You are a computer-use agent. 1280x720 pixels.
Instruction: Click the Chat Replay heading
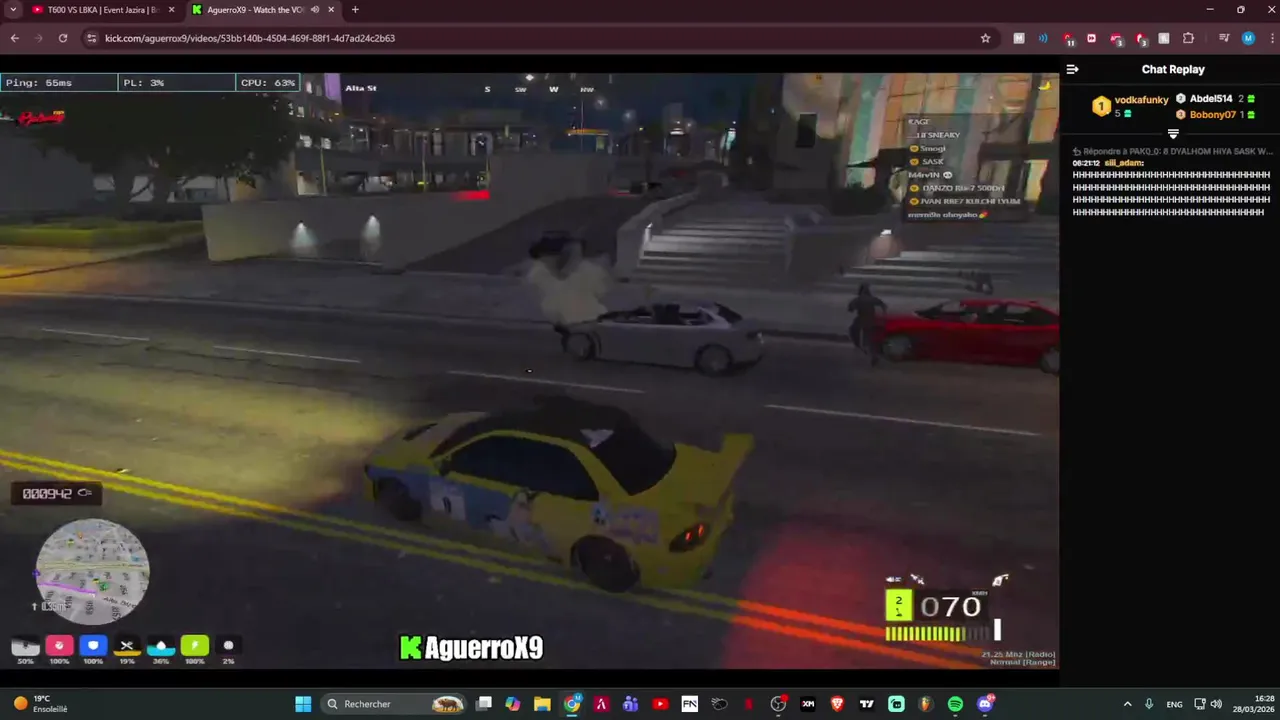[1173, 69]
